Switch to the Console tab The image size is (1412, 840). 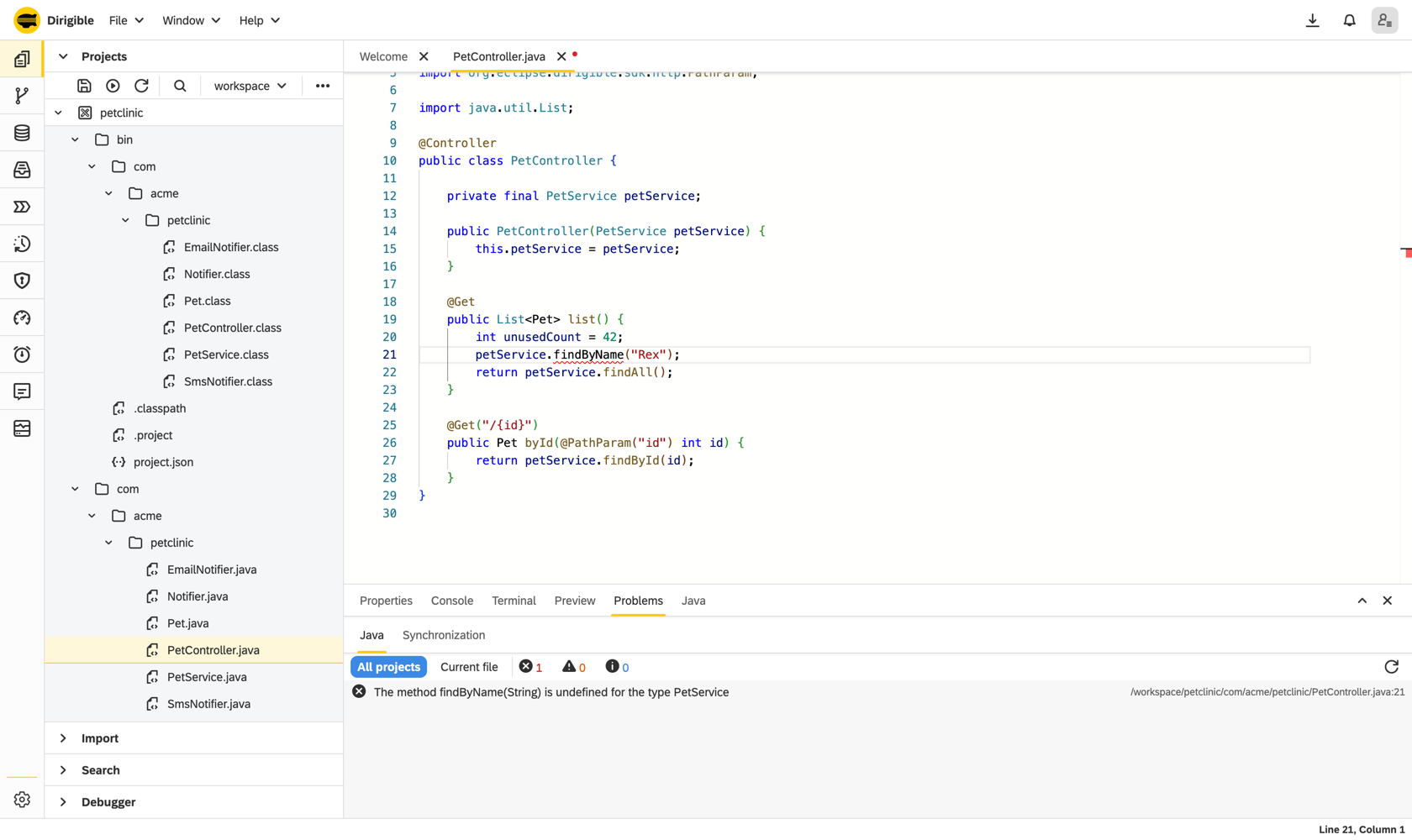[x=452, y=601]
